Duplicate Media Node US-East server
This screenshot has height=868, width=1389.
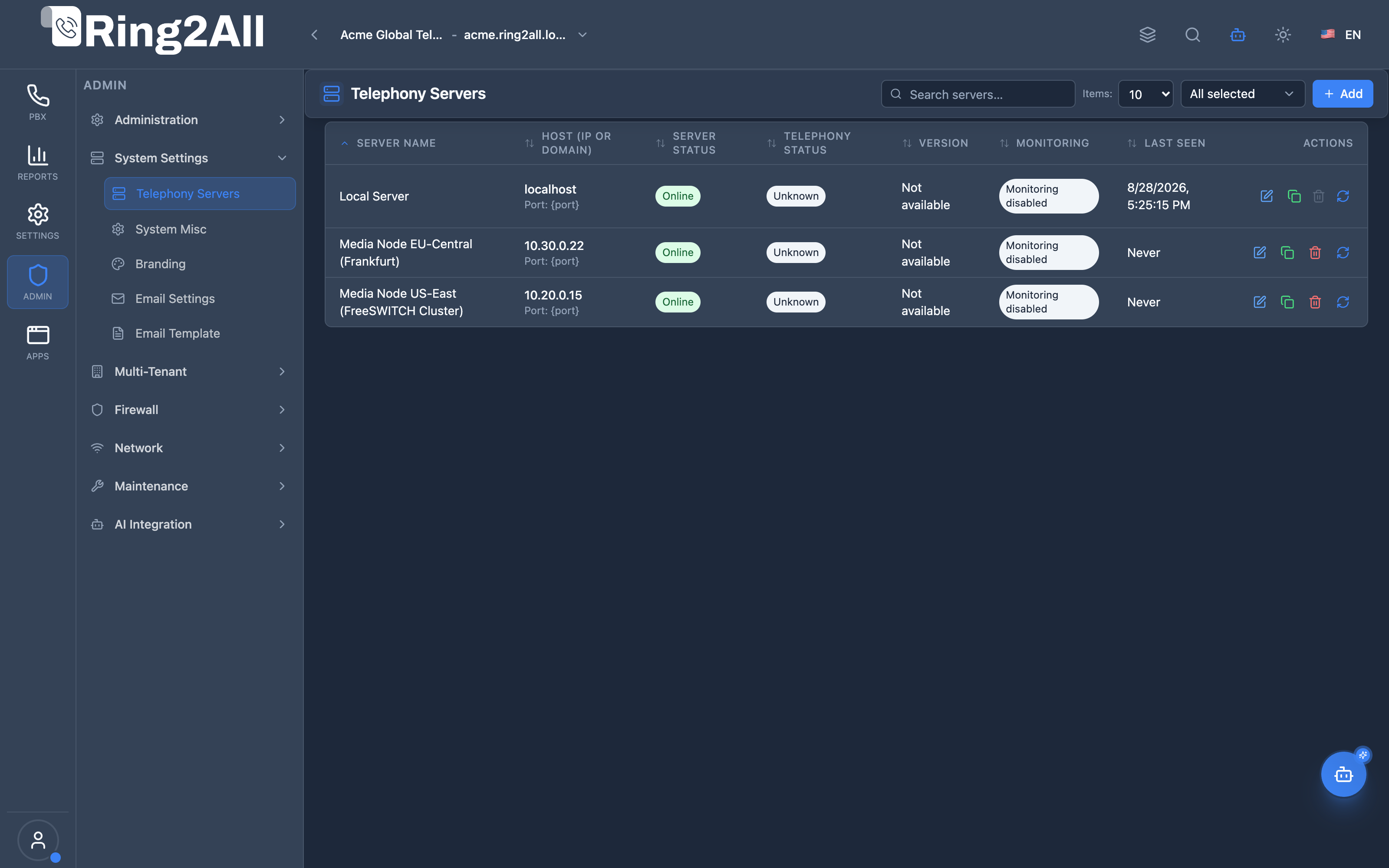[x=1287, y=302]
